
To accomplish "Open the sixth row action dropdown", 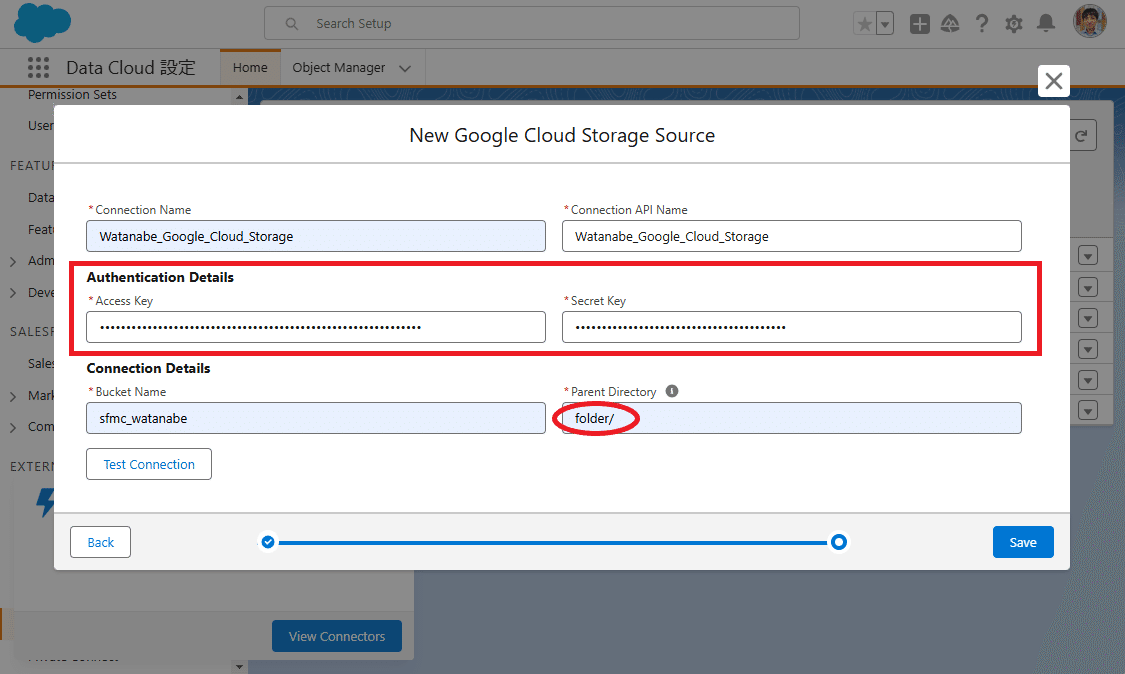I will click(x=1088, y=411).
